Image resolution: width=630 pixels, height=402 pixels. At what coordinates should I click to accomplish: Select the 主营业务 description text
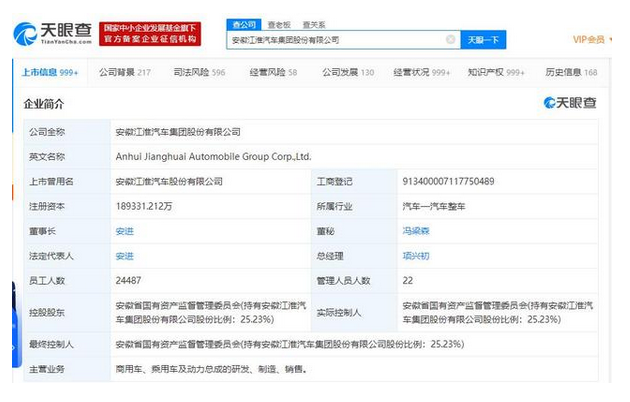(x=212, y=369)
